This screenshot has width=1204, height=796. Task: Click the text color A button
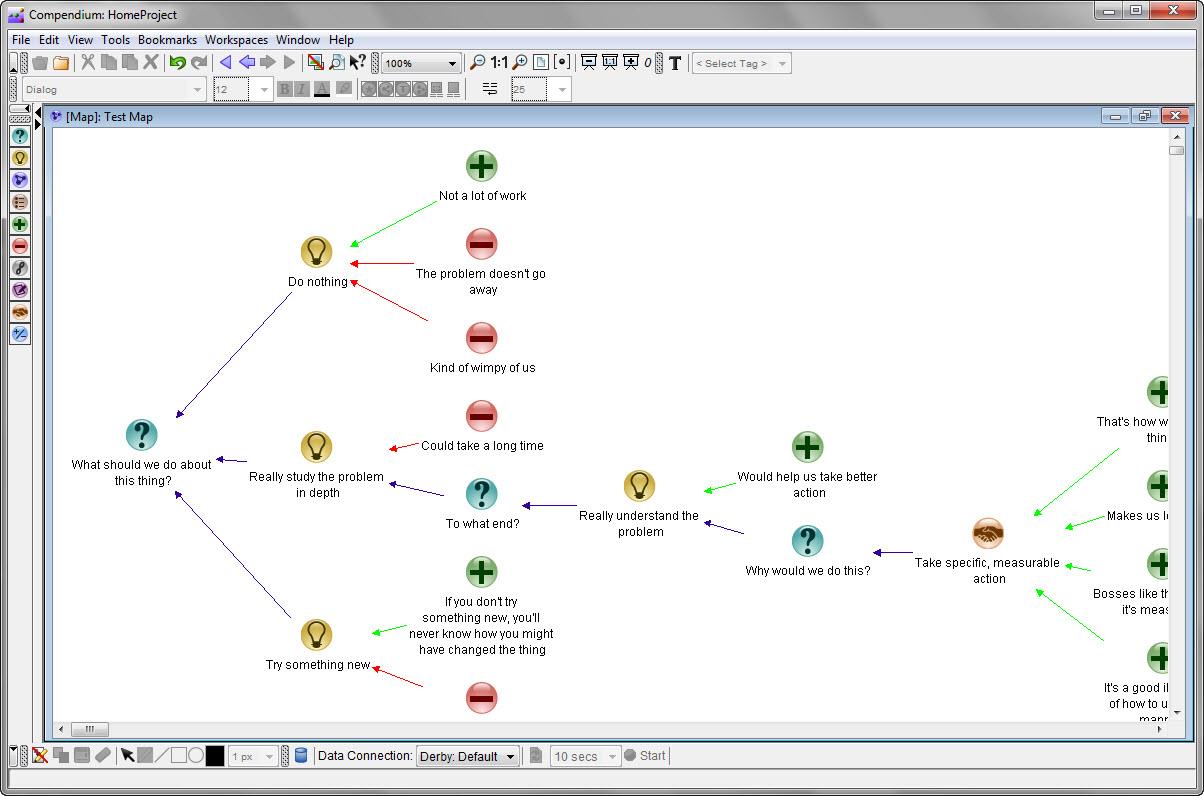click(x=322, y=89)
